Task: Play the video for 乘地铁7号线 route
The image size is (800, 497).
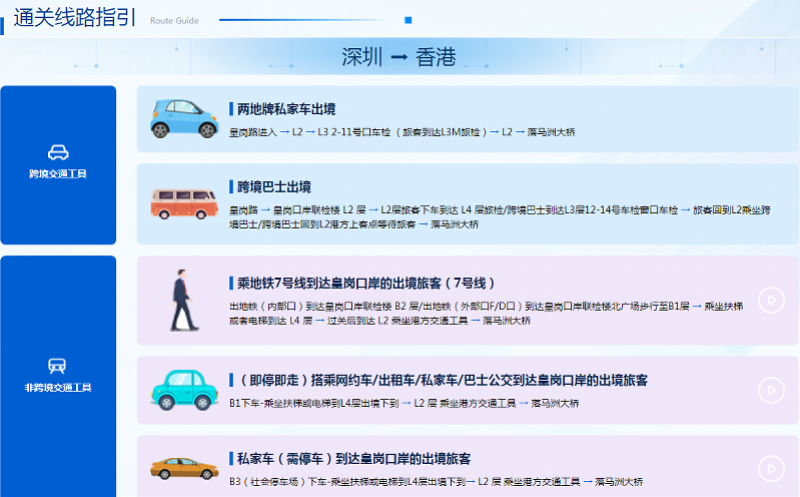Action: [x=771, y=300]
